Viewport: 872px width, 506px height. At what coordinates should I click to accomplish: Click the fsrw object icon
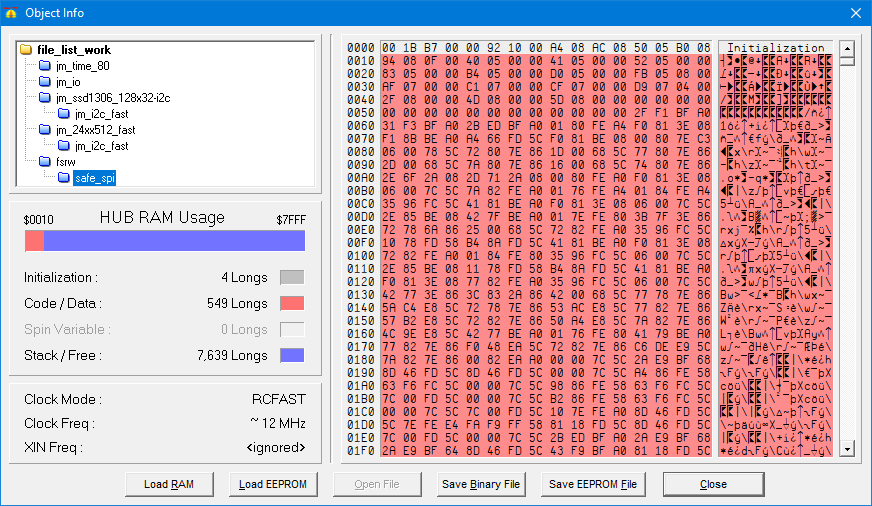coord(45,161)
